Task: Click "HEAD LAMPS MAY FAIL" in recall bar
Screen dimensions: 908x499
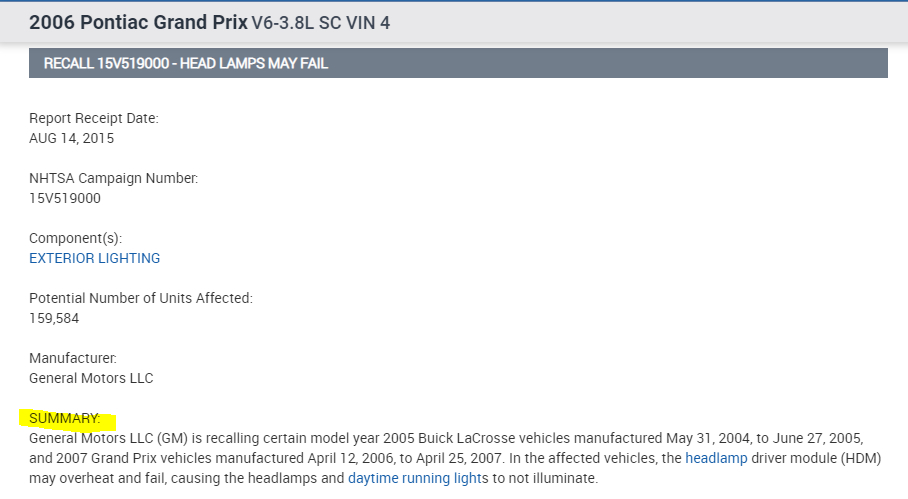Action: (x=254, y=63)
